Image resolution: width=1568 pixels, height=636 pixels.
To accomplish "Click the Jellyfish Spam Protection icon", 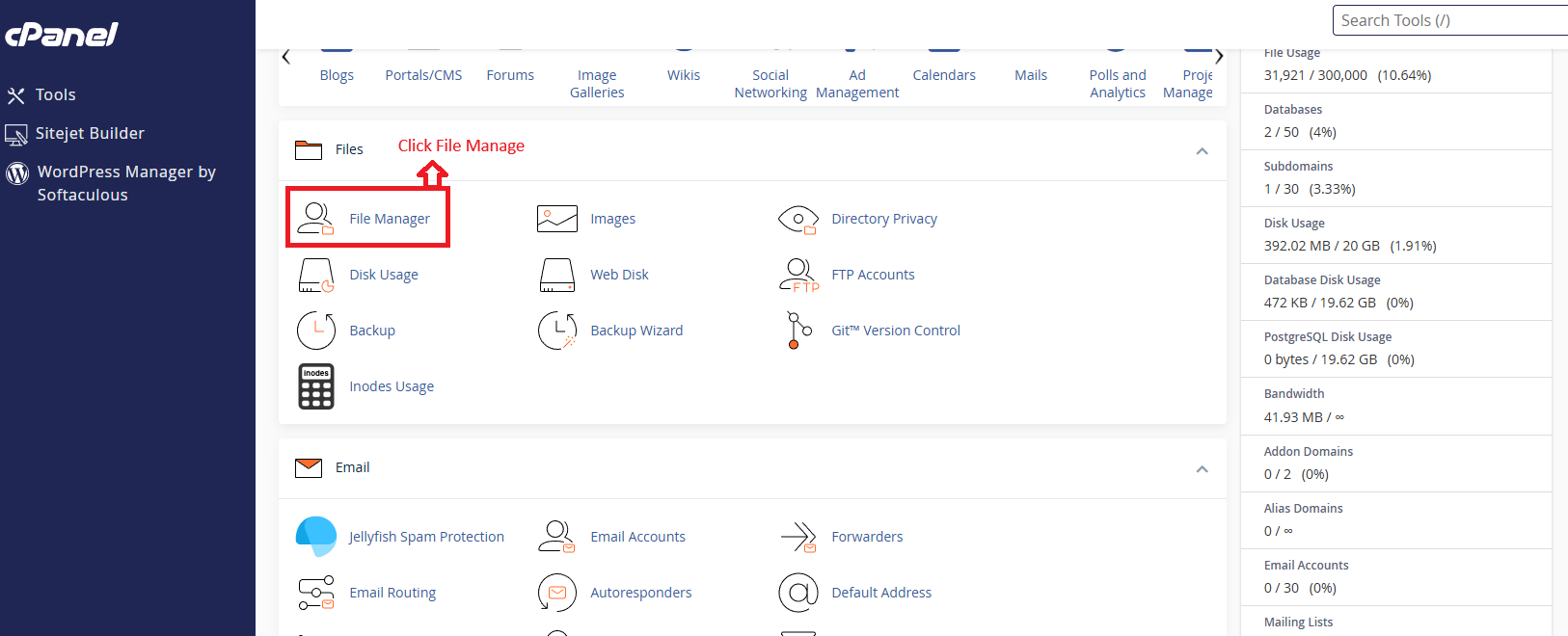I will 316,537.
